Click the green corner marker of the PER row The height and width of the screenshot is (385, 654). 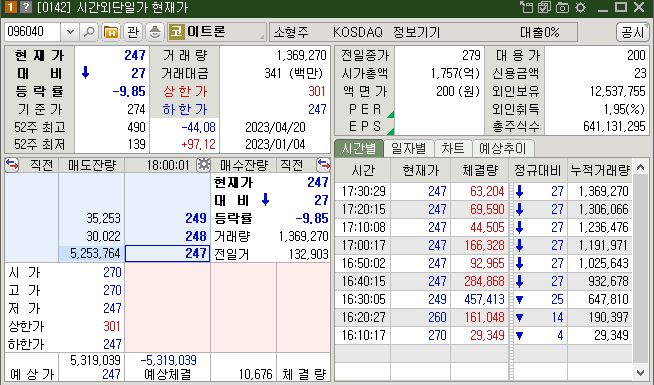point(390,115)
